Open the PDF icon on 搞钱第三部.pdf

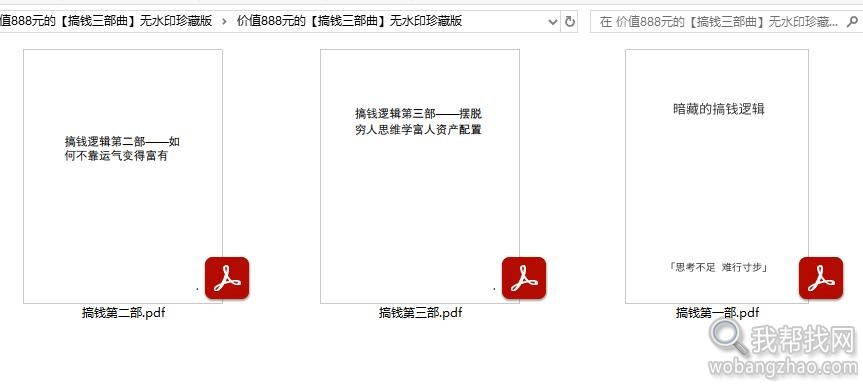tap(524, 278)
